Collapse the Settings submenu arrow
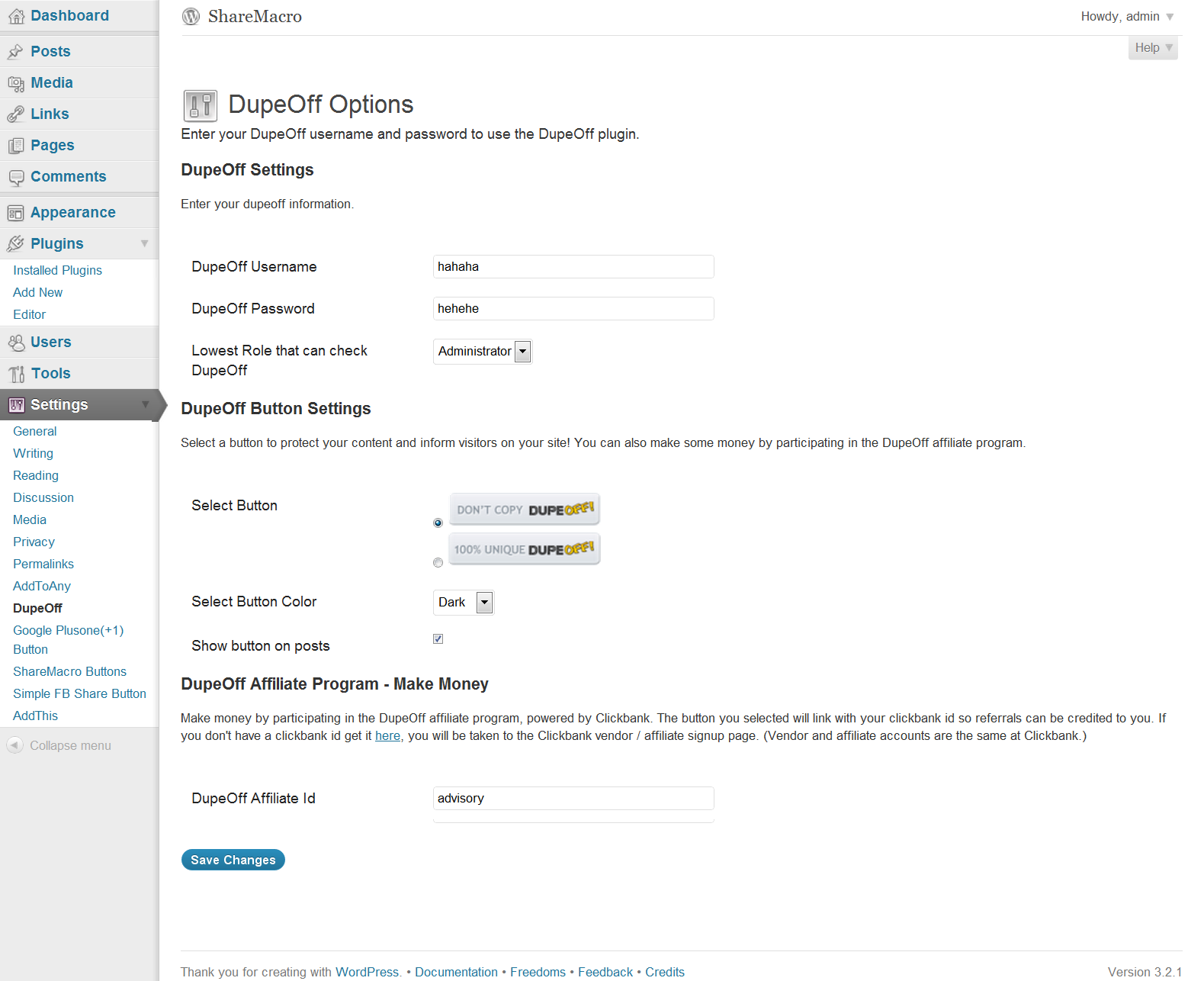Viewport: 1204px width, 981px height. [x=144, y=405]
